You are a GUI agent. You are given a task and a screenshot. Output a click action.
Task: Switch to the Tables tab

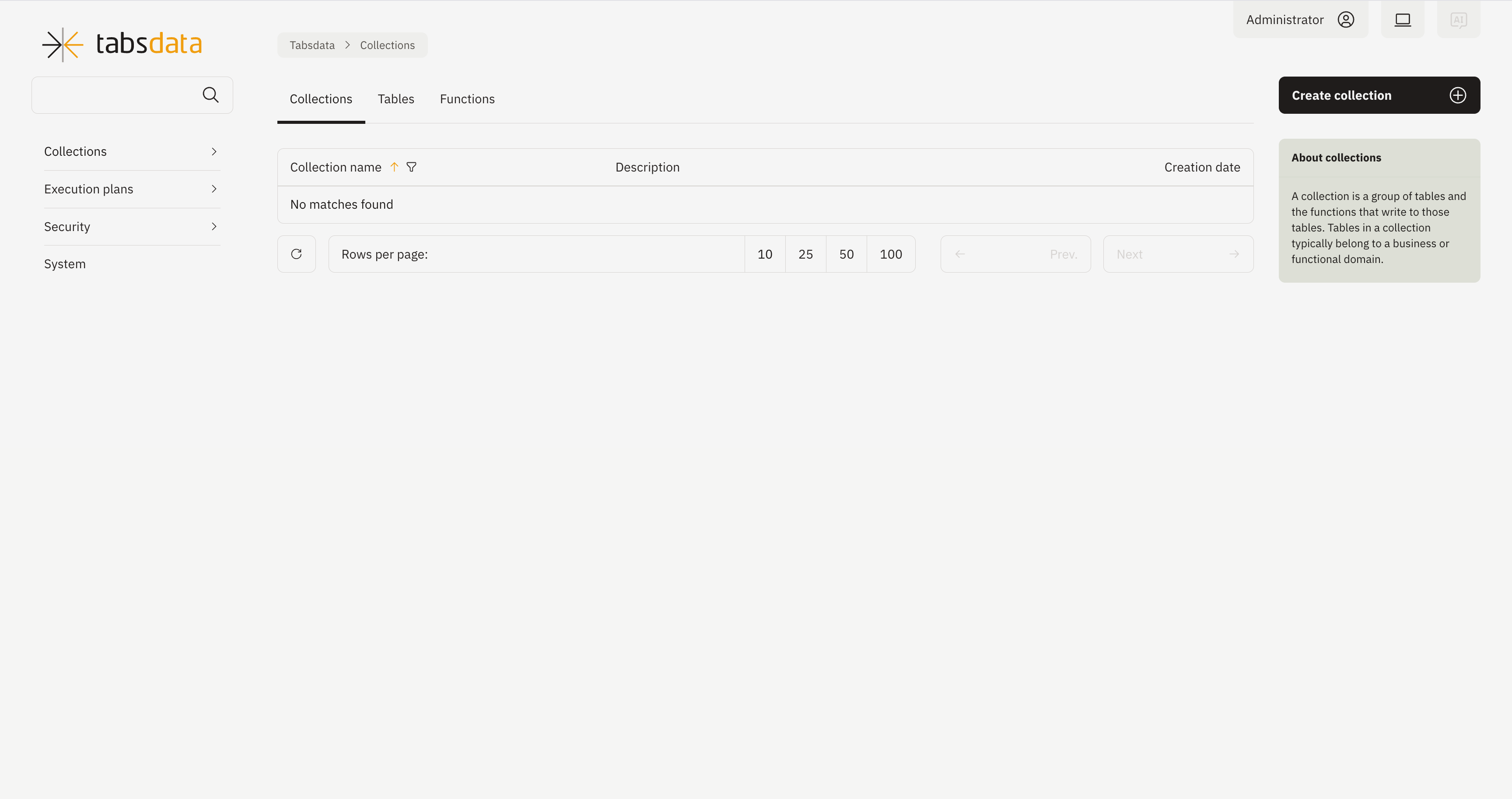[395, 98]
